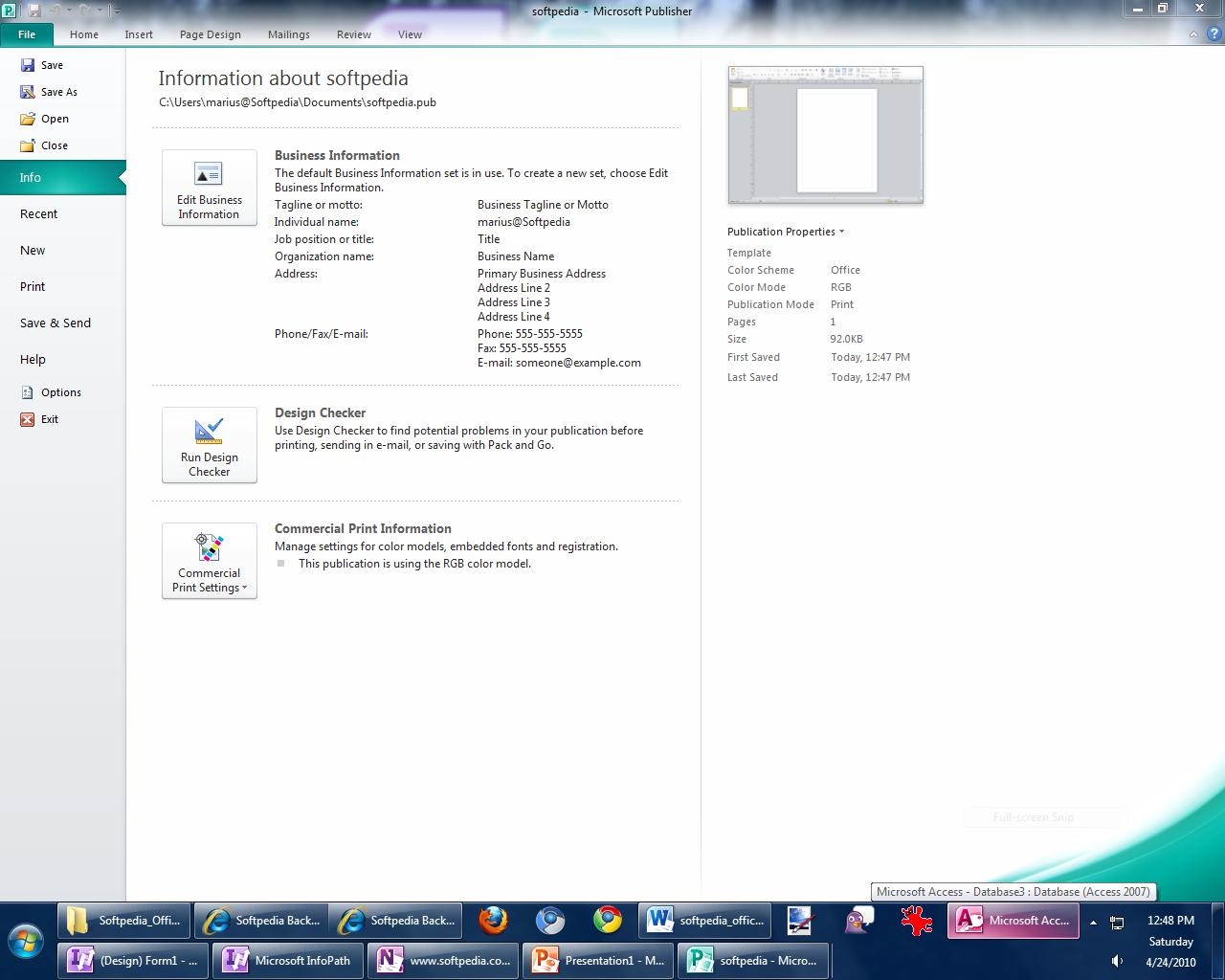1225x980 pixels.
Task: Click the volume speaker icon in the tray
Action: pyautogui.click(x=1116, y=961)
